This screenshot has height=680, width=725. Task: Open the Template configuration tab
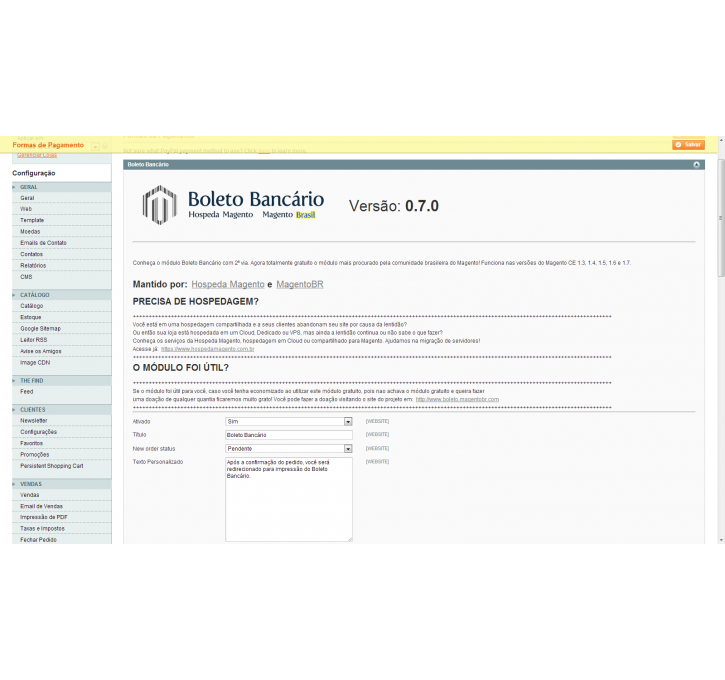(61, 221)
